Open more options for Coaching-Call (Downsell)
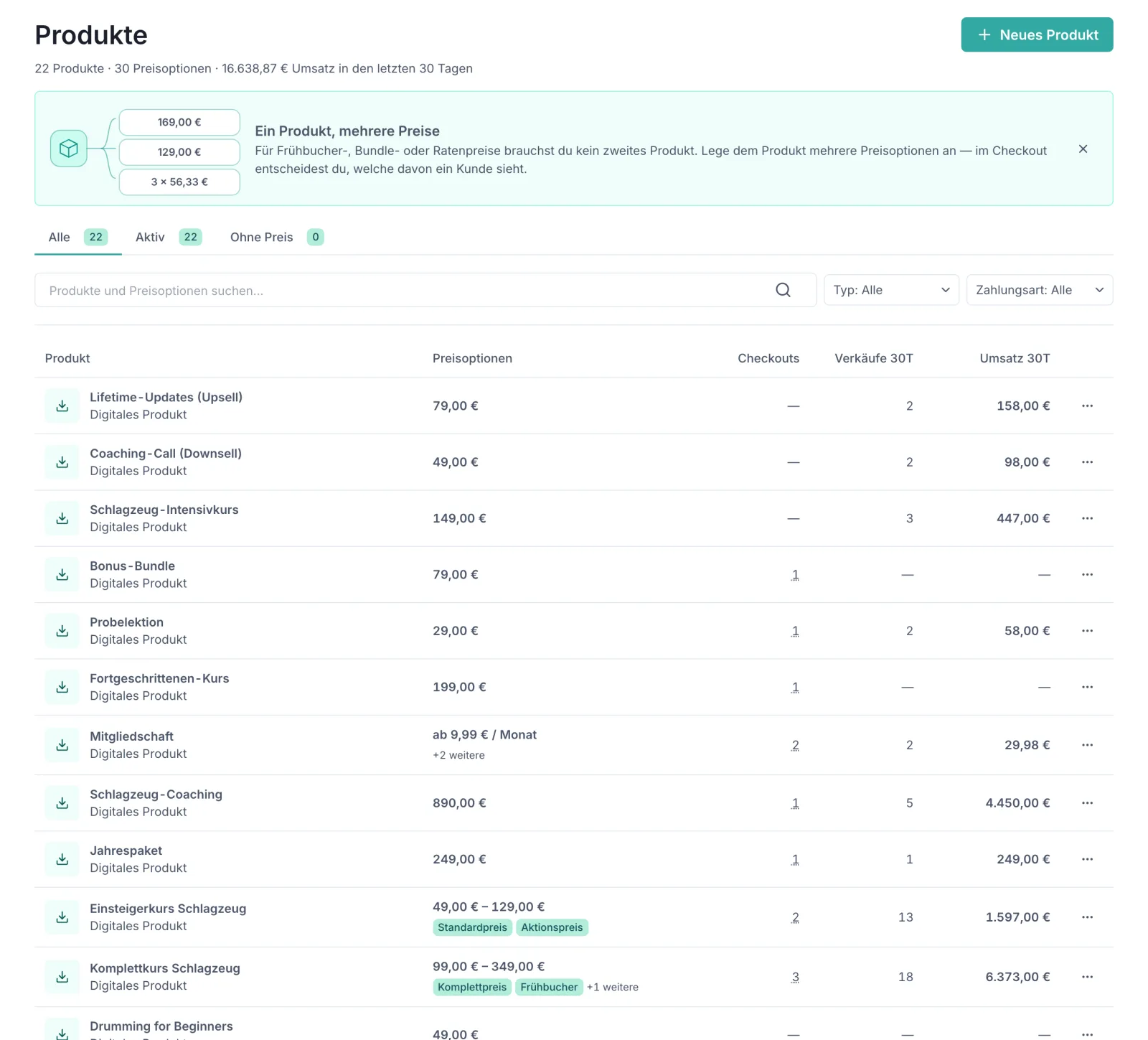Image resolution: width=1148 pixels, height=1040 pixels. pos(1087,462)
